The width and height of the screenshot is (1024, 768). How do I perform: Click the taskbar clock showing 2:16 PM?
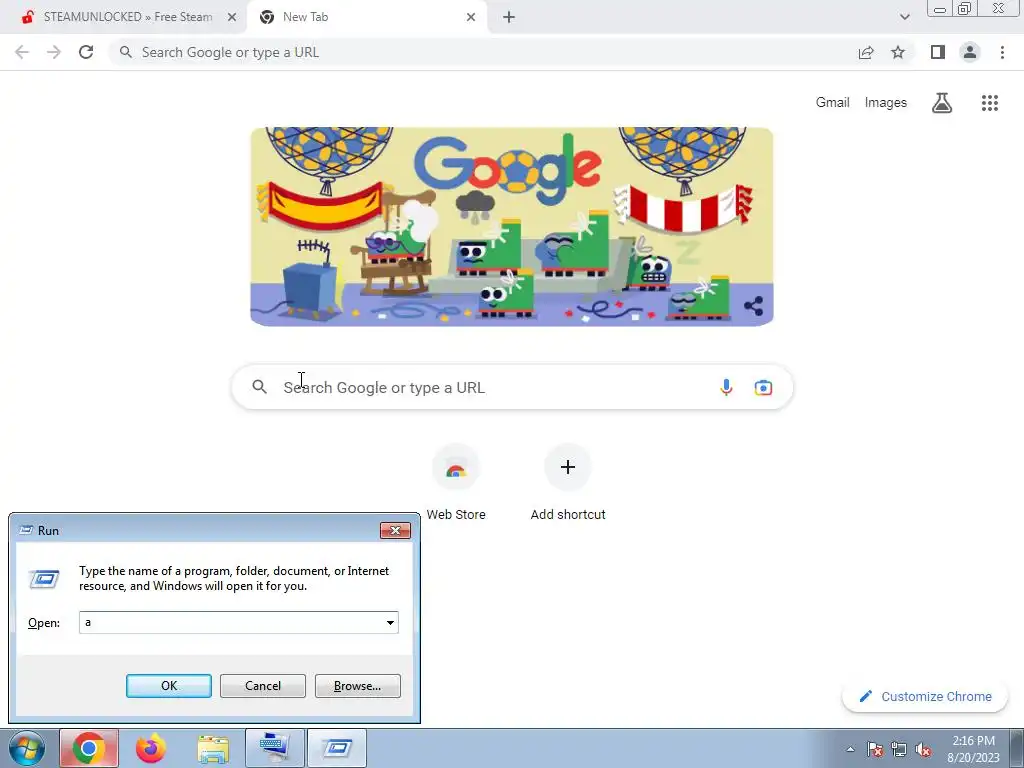coord(973,749)
